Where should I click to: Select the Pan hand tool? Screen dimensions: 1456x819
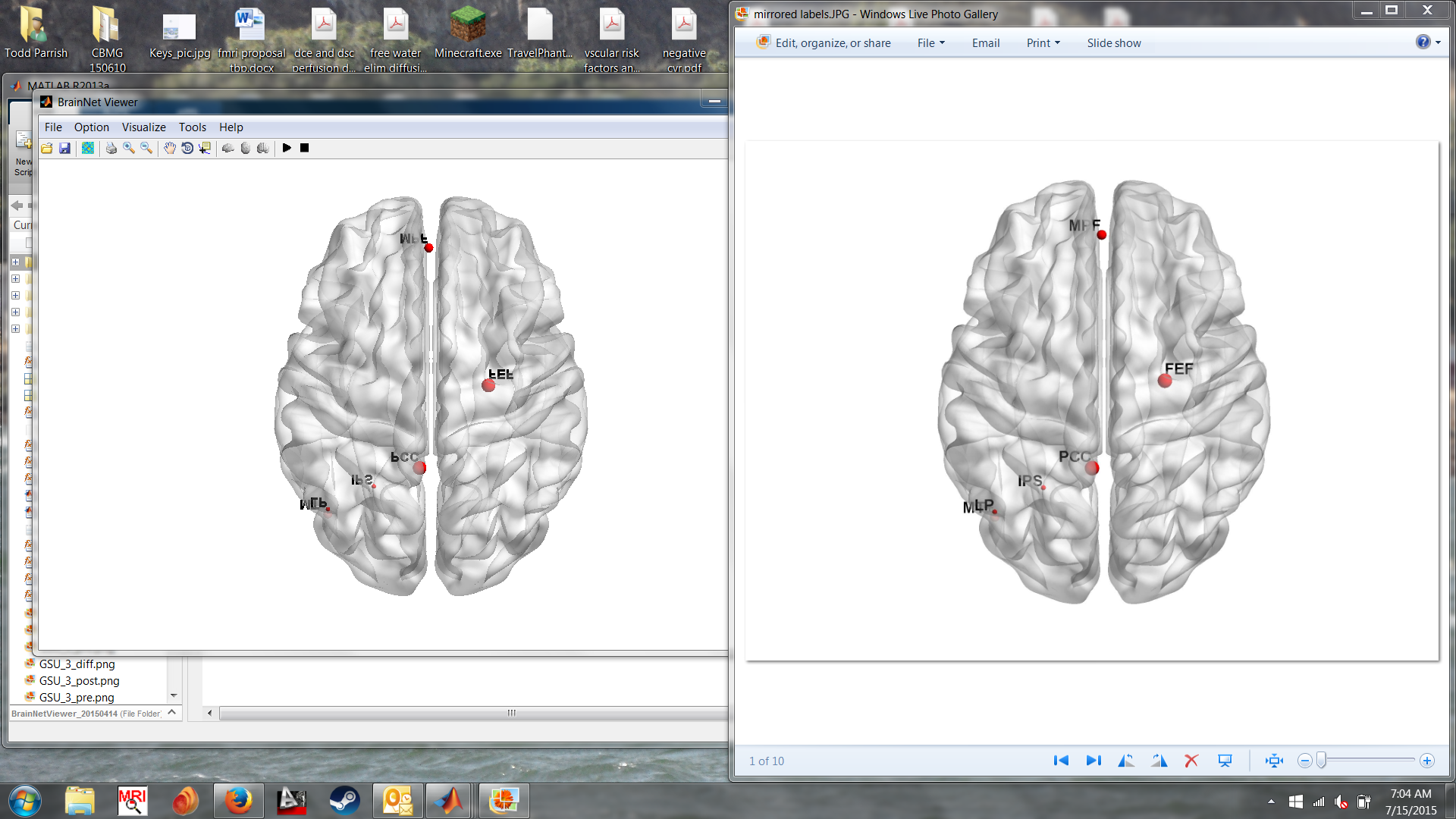(169, 148)
